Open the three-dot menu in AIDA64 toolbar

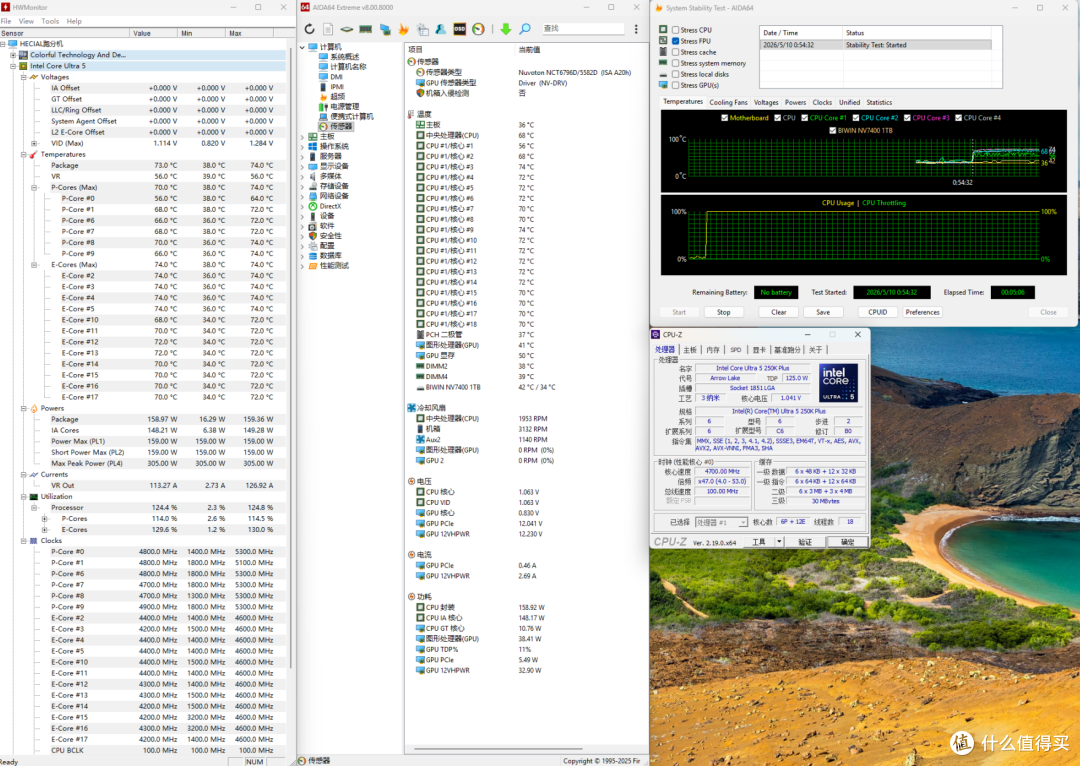click(x=636, y=29)
